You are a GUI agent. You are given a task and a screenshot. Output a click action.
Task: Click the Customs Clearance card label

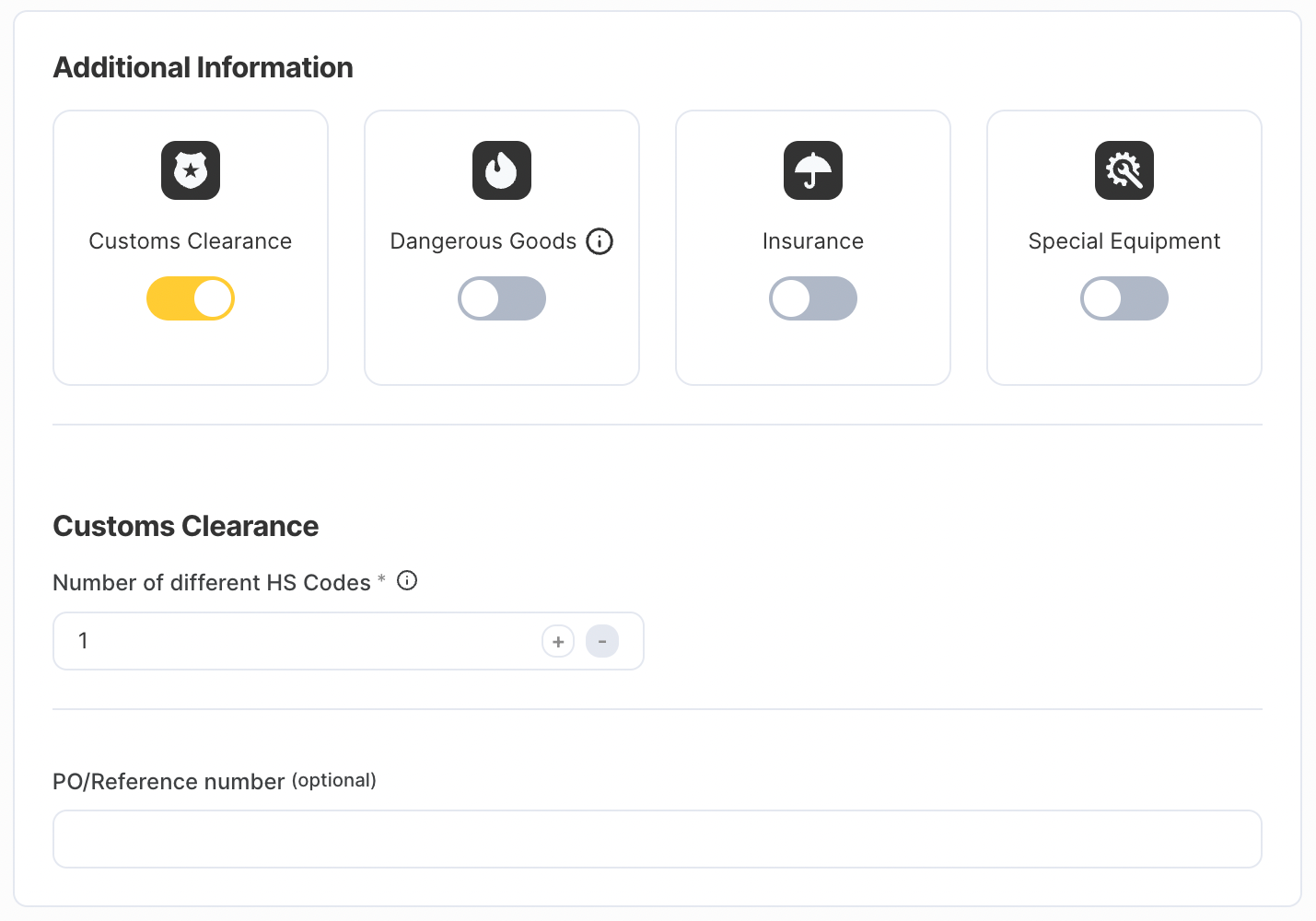[x=191, y=241]
